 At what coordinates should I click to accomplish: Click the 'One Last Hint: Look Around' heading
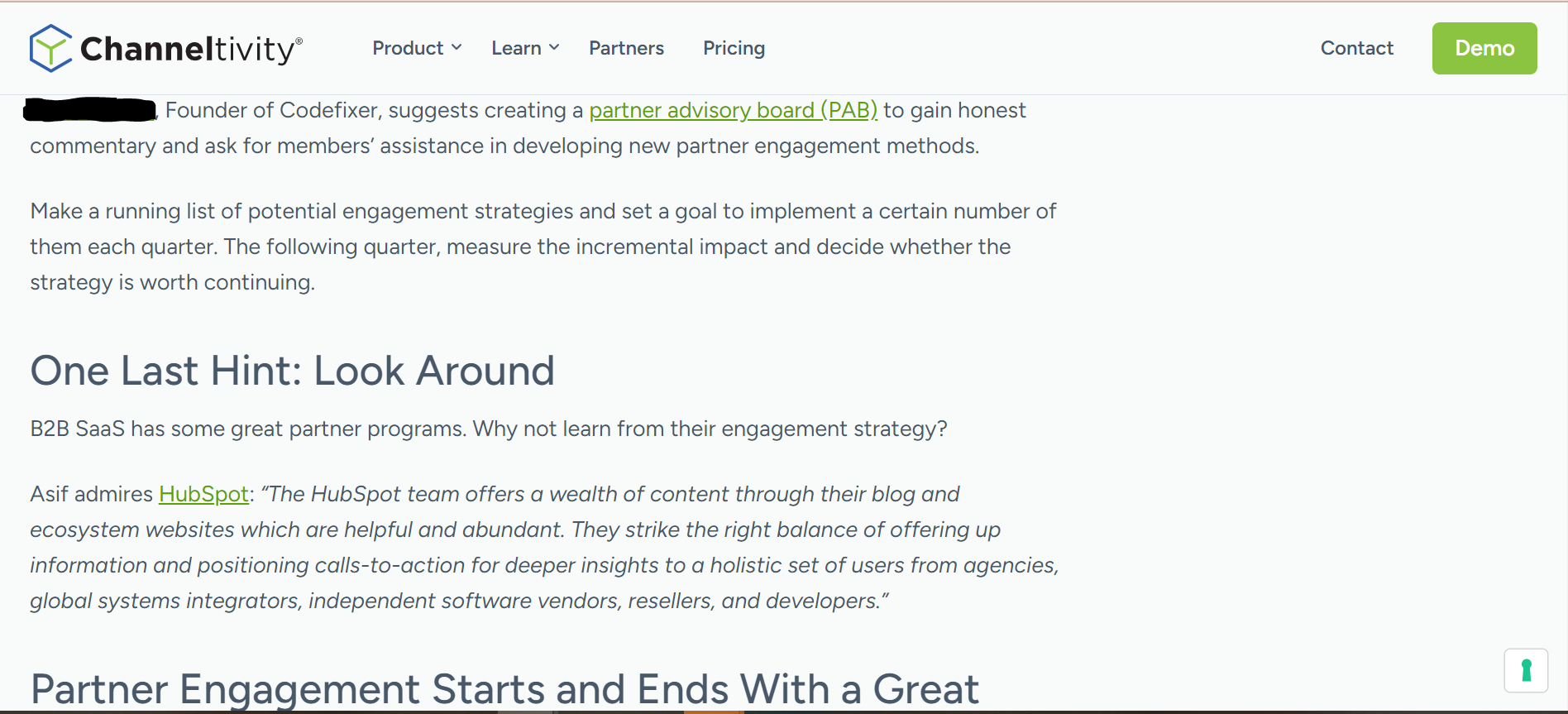292,371
